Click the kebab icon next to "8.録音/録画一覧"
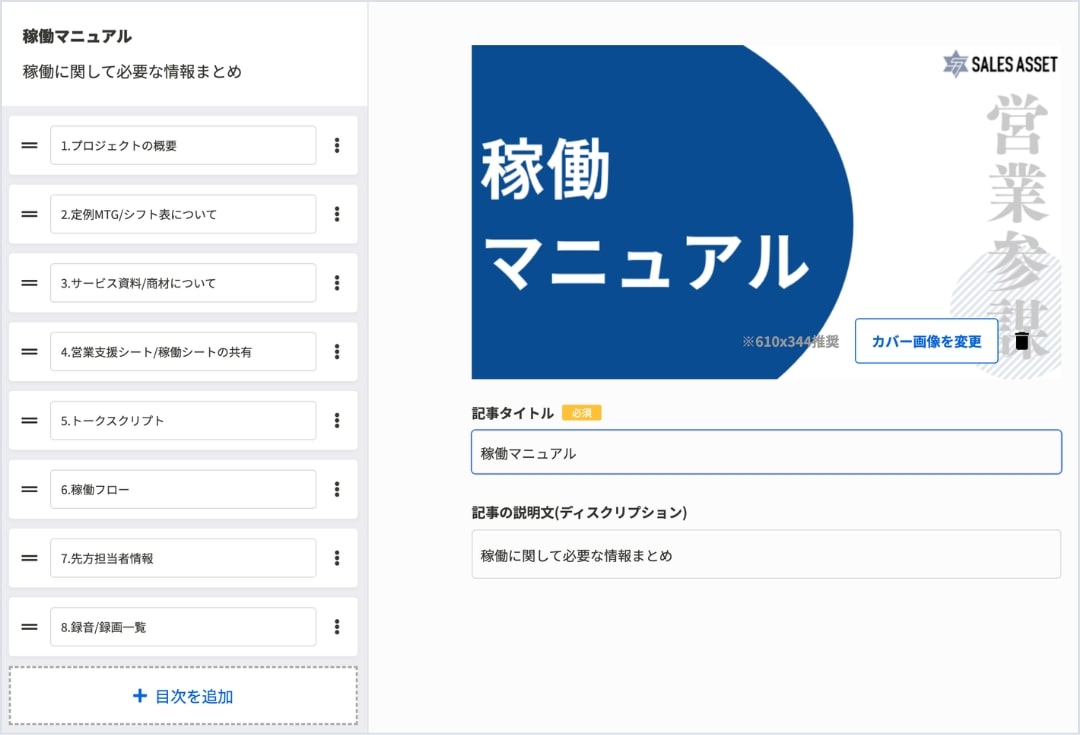The height and width of the screenshot is (735, 1080). 338,626
